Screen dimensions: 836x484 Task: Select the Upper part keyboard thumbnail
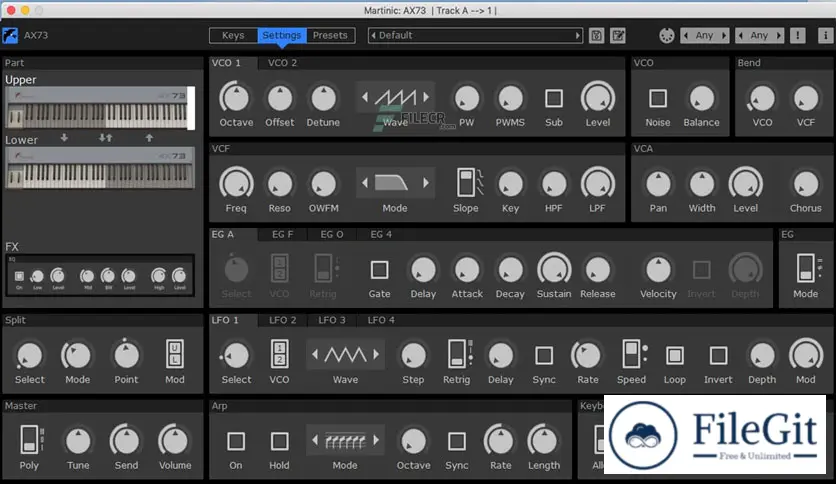100,108
